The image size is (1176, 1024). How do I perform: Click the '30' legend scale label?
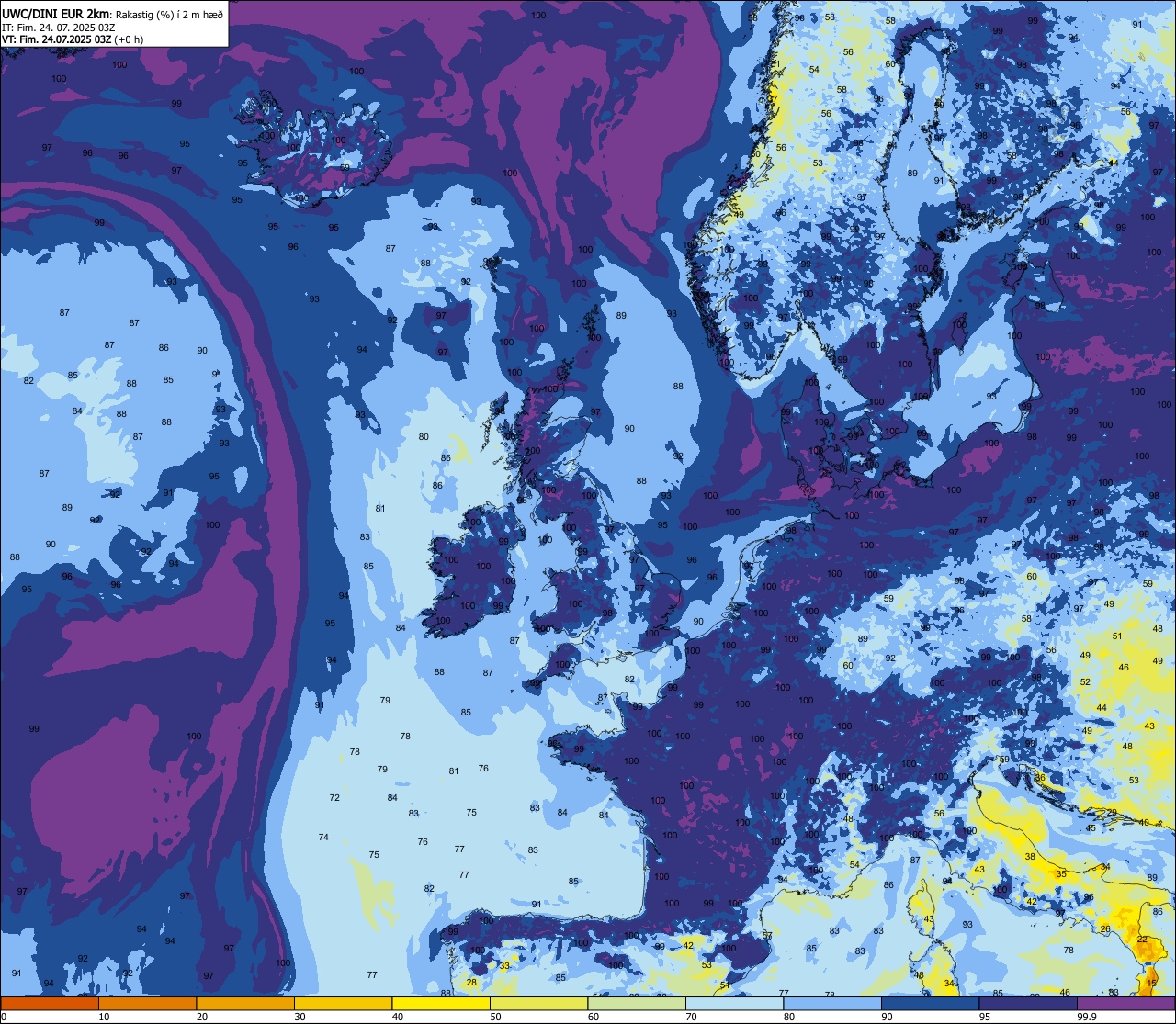point(300,1017)
